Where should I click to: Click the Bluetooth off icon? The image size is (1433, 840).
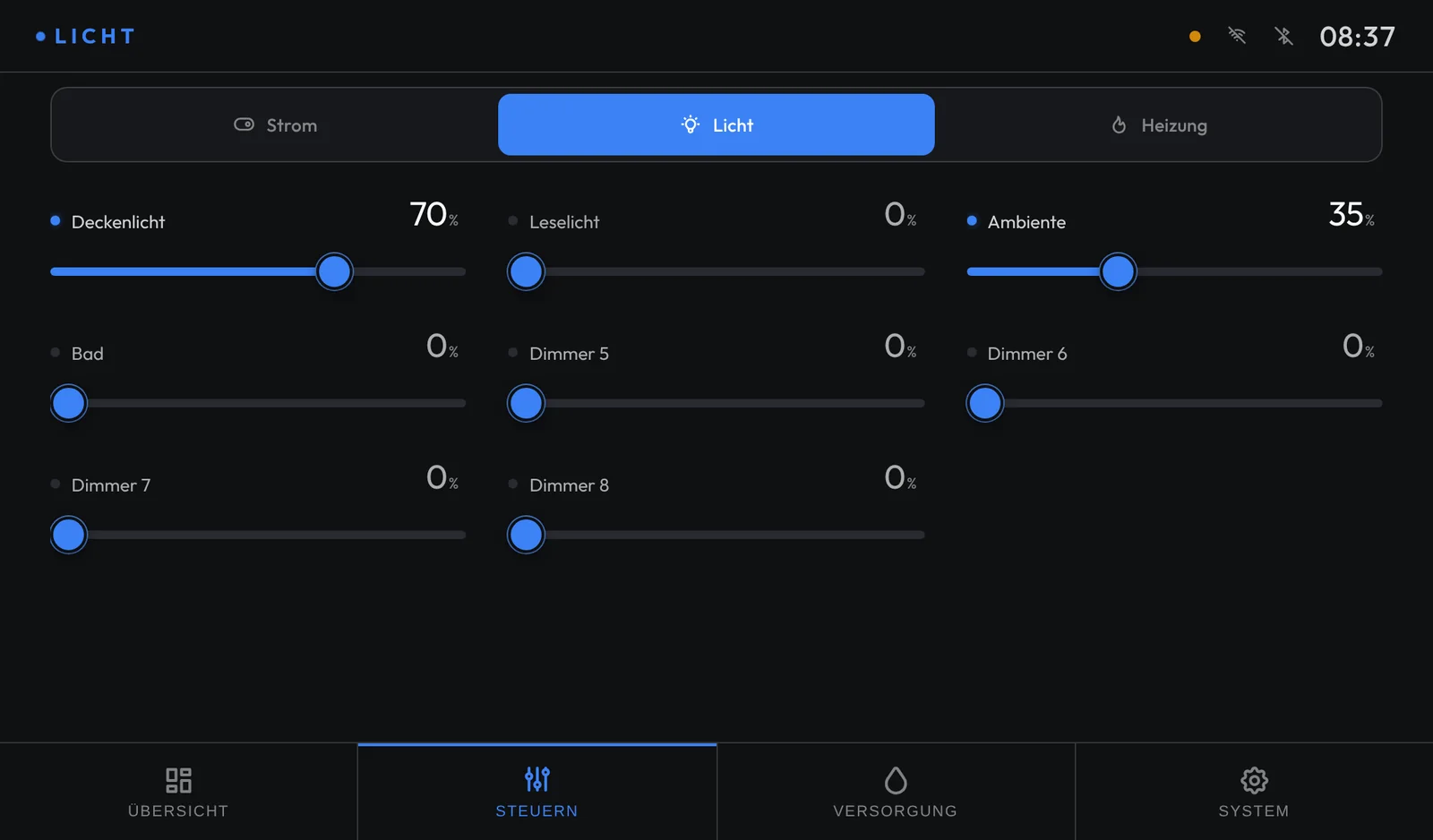pyautogui.click(x=1283, y=36)
